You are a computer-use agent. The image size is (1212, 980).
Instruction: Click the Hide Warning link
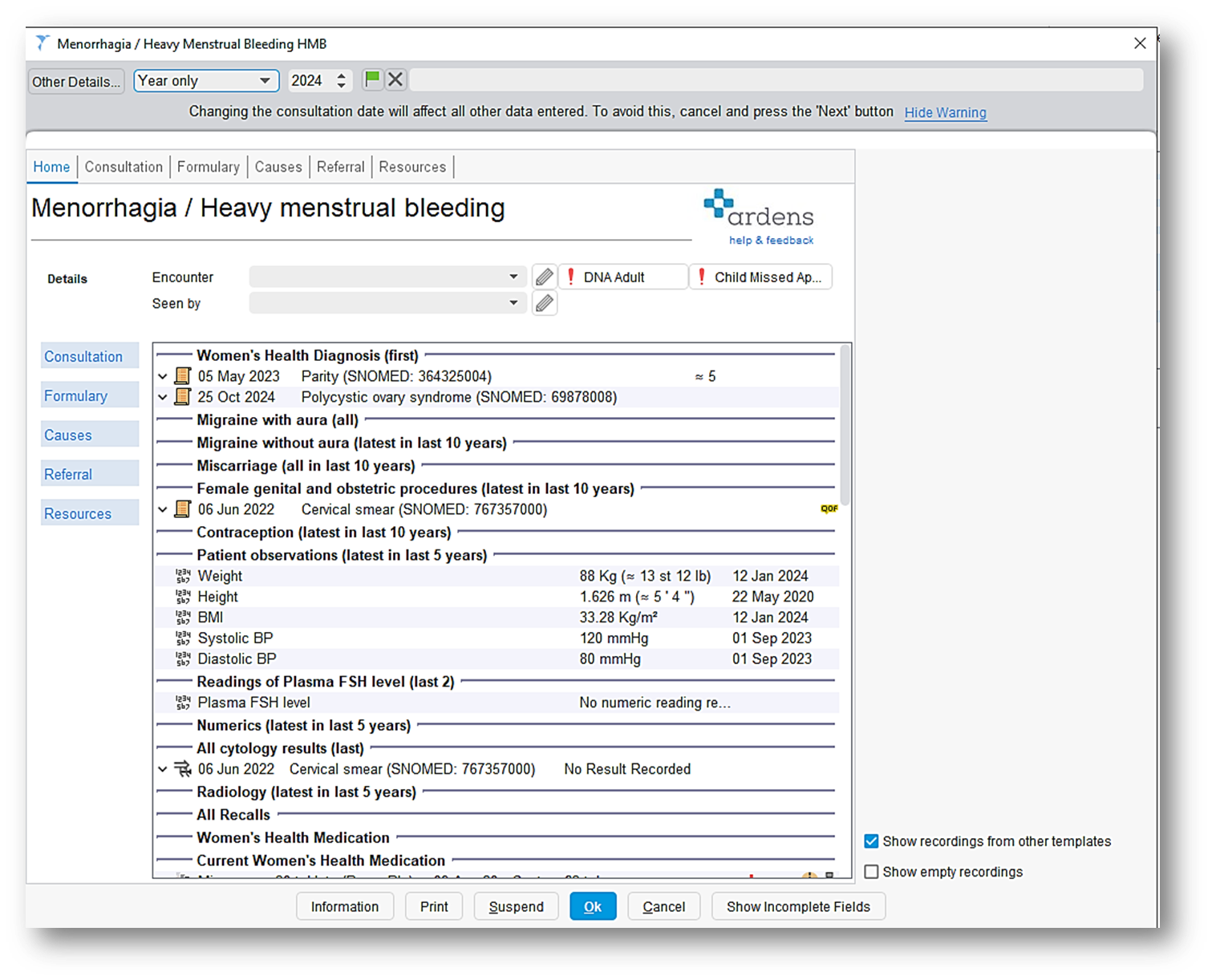[x=945, y=112]
